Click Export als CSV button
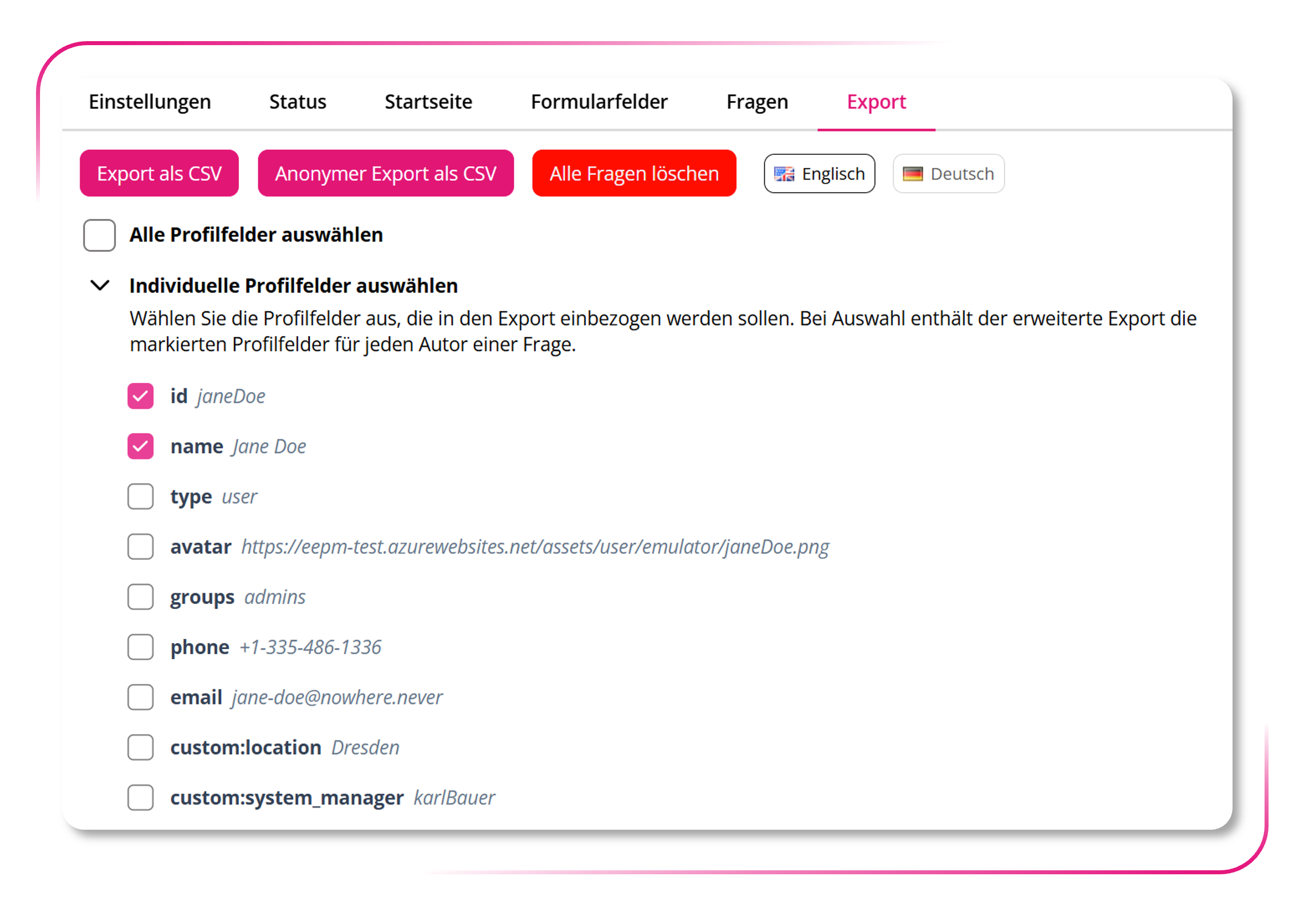1316x912 pixels. 159,173
